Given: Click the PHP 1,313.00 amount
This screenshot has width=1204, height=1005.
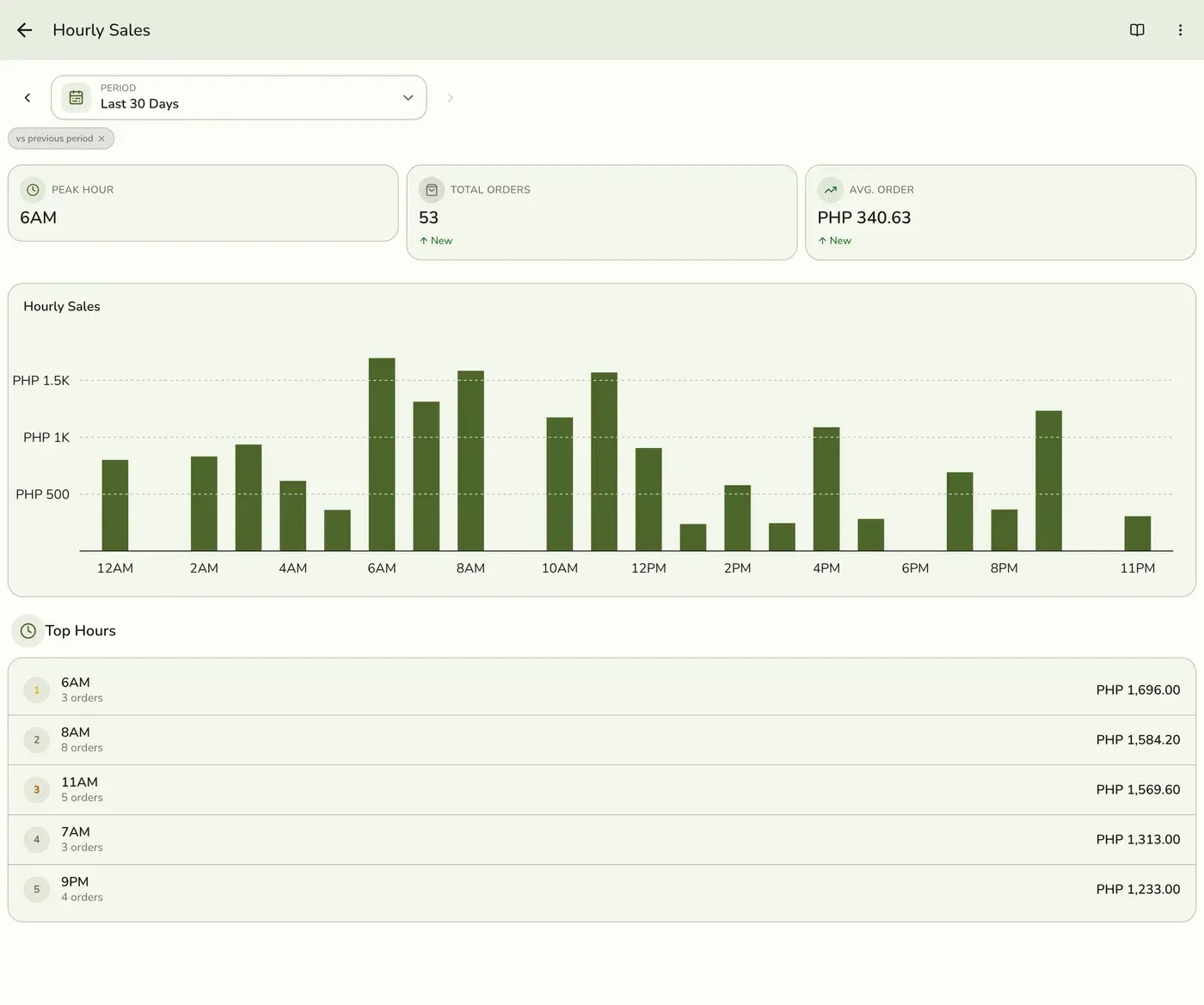Looking at the screenshot, I should click(1138, 840).
